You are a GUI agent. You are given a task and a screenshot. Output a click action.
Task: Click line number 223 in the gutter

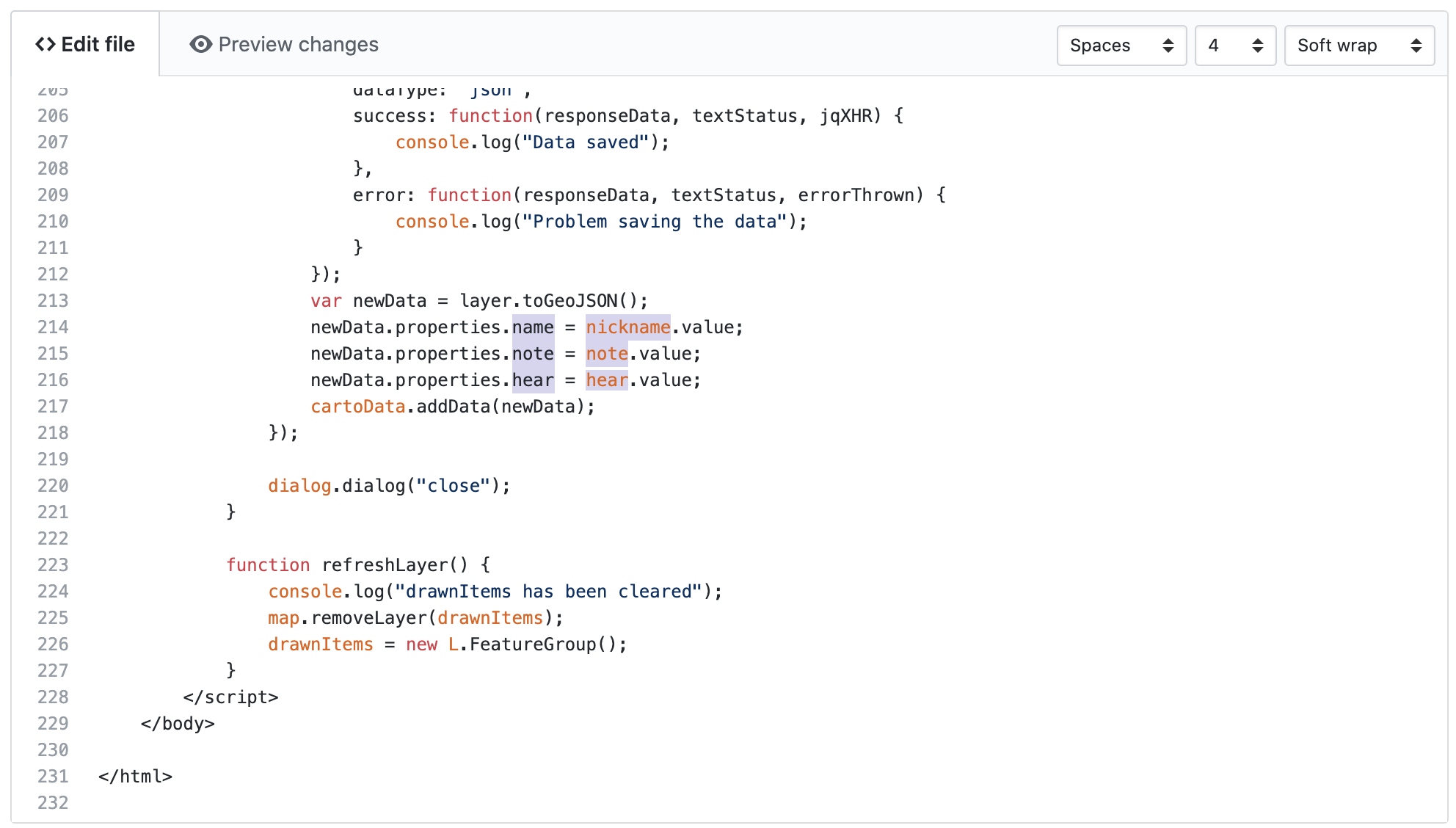coord(53,565)
